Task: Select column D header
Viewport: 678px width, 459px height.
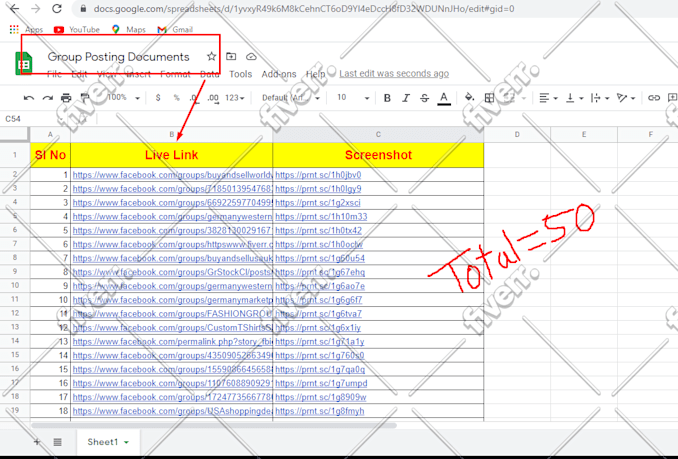Action: click(517, 134)
